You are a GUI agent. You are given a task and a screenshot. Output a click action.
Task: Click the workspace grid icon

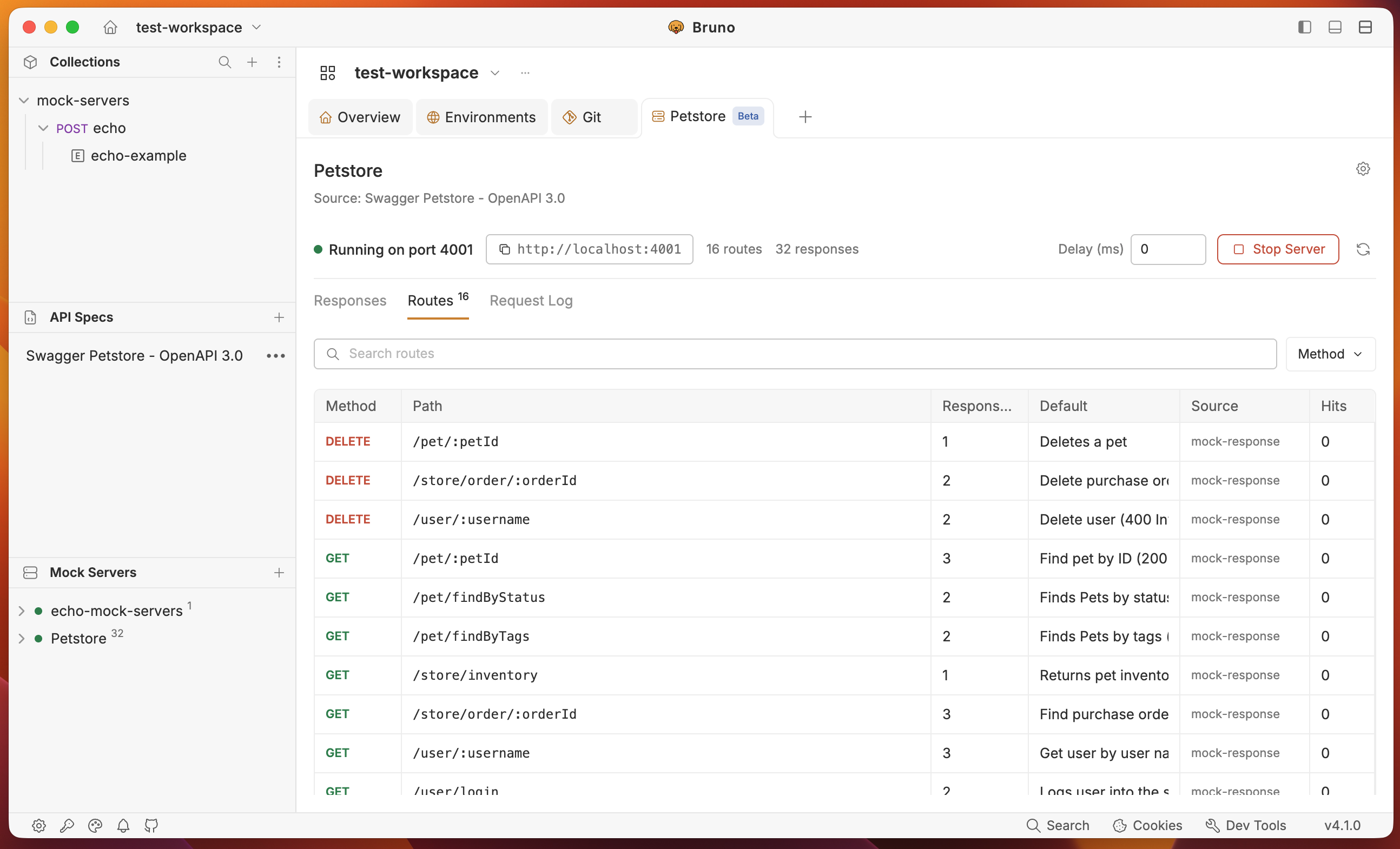tap(328, 72)
